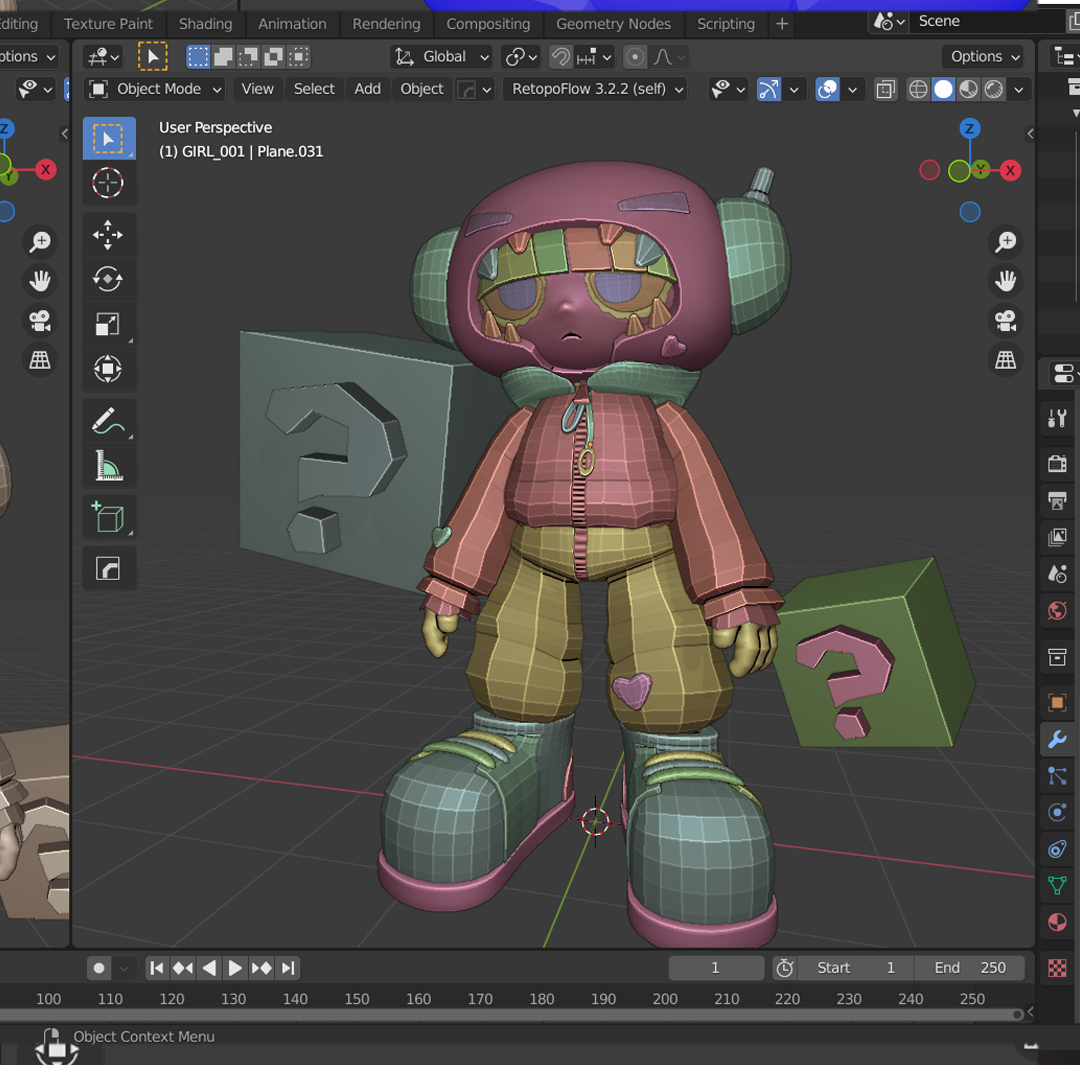Viewport: 1080px width, 1065px height.
Task: Switch perspective/orthographic grid icon in main viewport
Action: coord(1005,360)
